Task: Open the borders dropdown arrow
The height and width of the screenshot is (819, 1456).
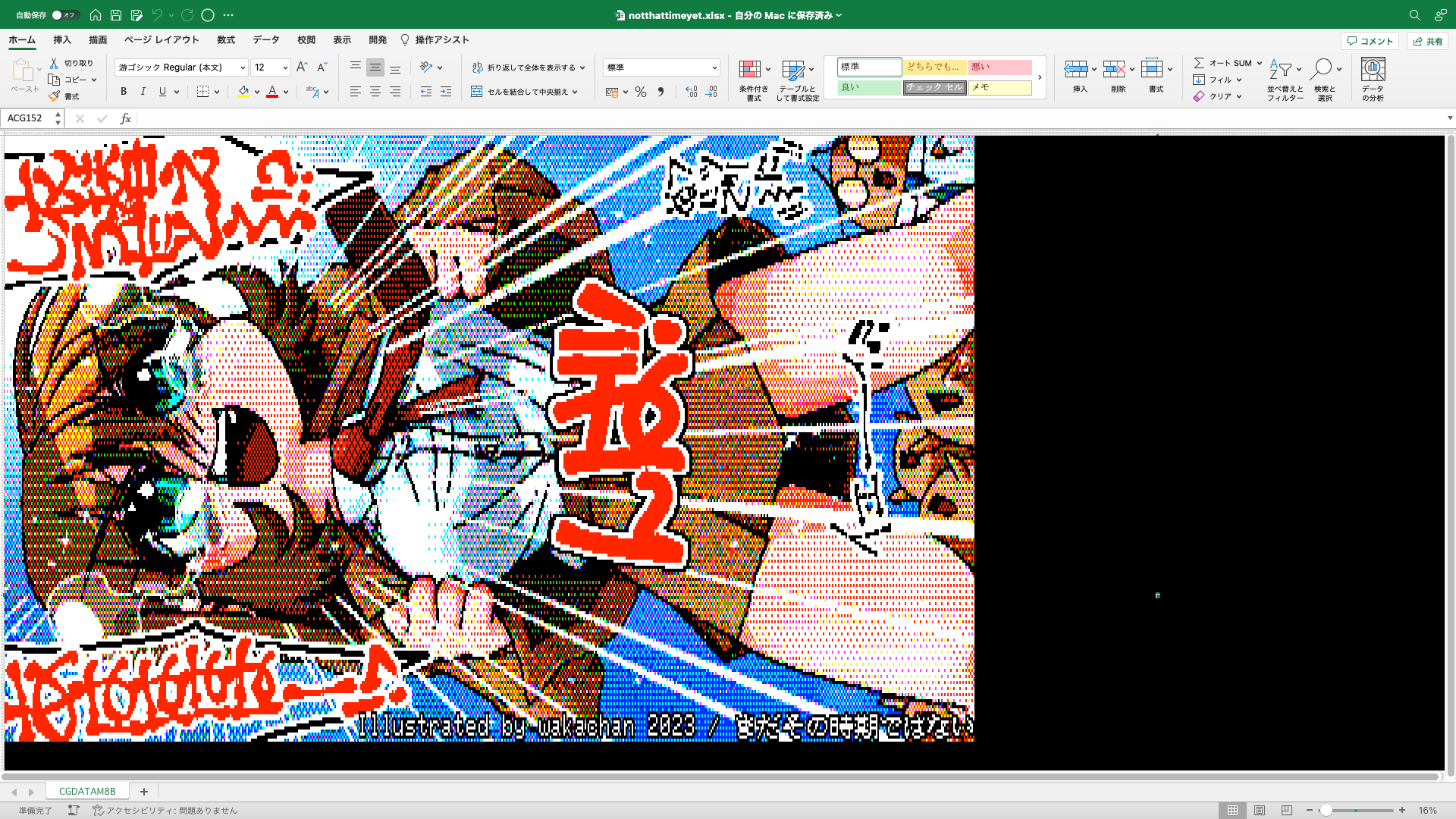Action: point(217,92)
